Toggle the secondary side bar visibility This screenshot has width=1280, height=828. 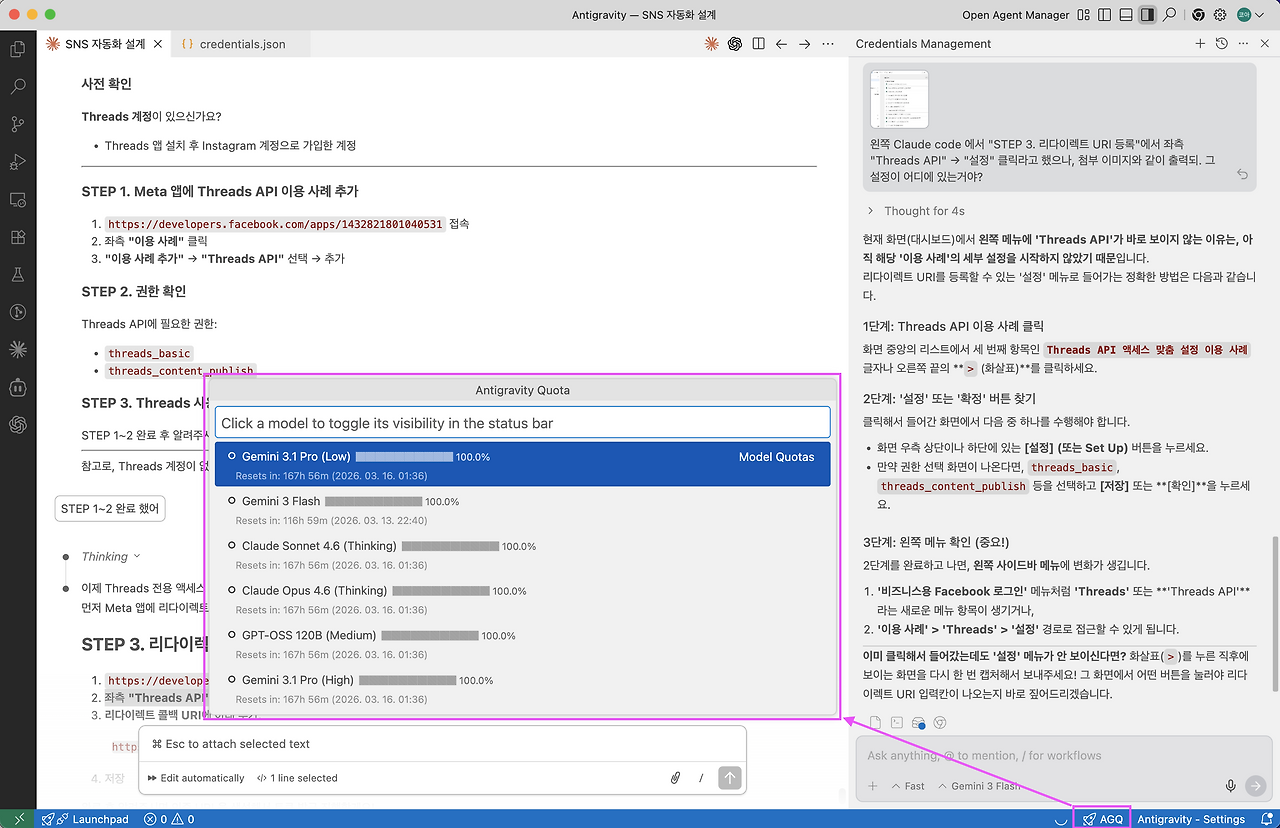(1147, 15)
